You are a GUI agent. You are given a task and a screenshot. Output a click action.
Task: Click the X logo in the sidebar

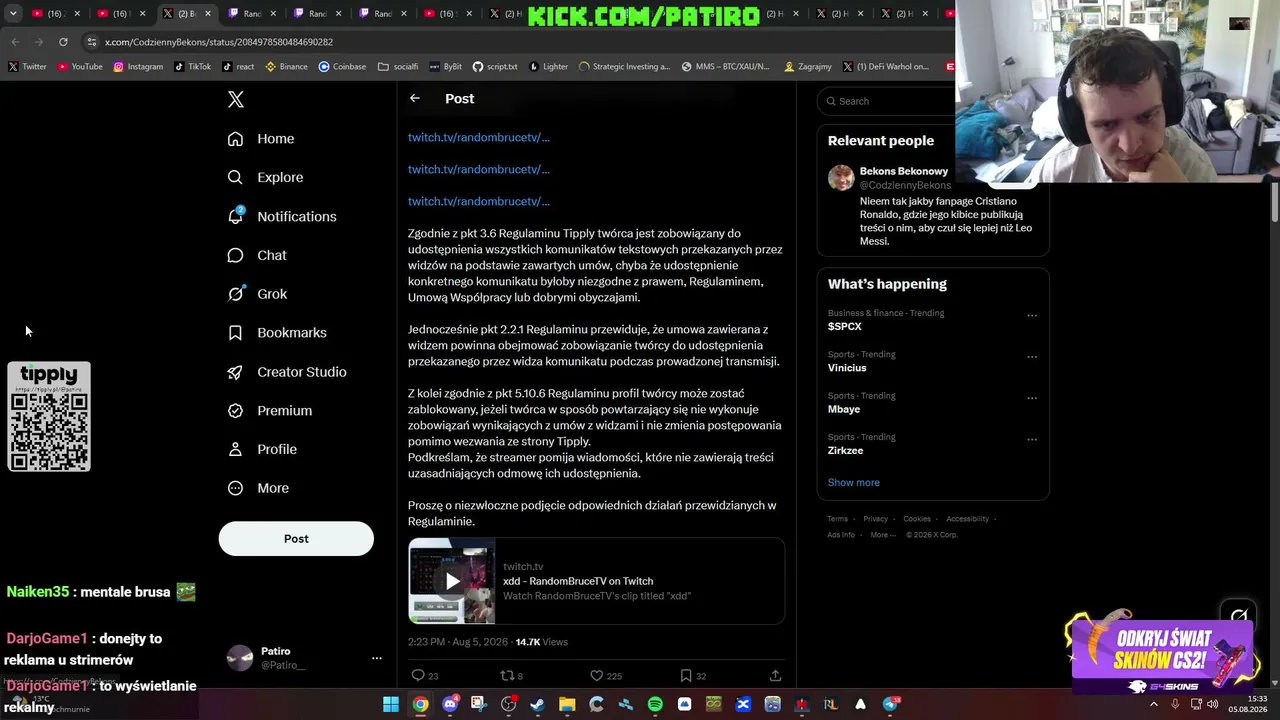click(236, 99)
